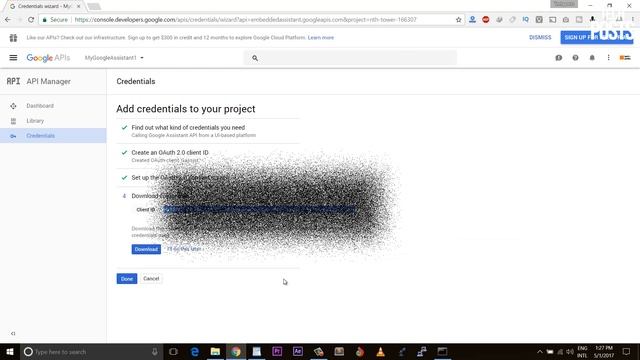Image resolution: width=640 pixels, height=360 pixels.
Task: Click the Cortana microphone icon
Action: click(155, 351)
